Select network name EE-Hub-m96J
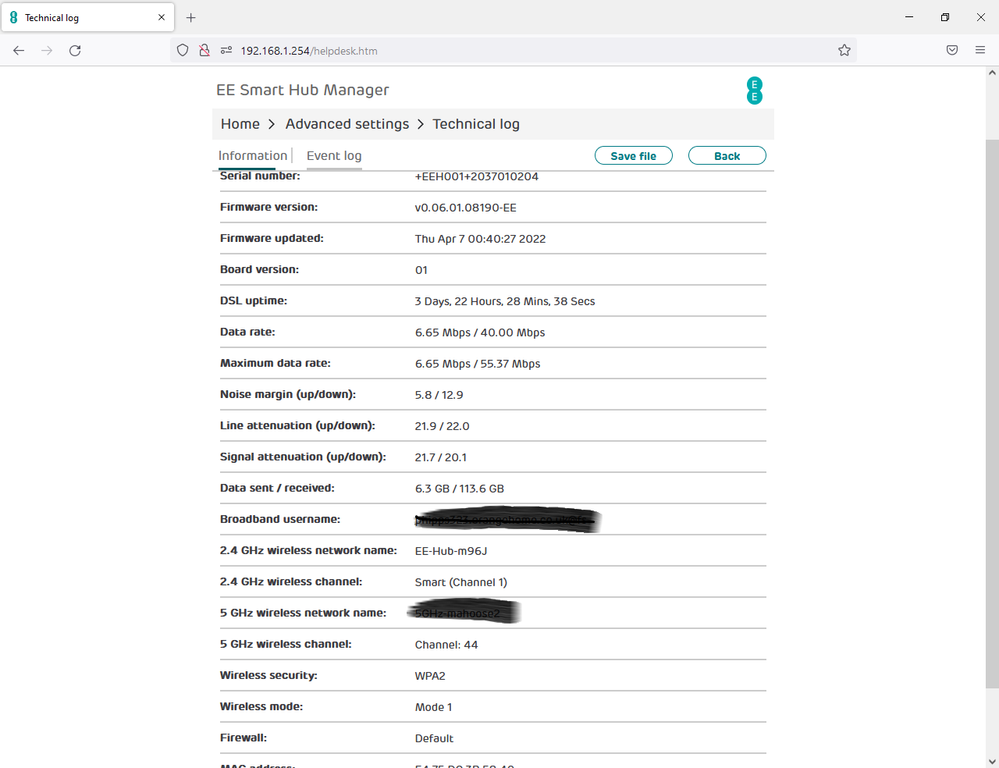Image resolution: width=999 pixels, height=768 pixels. point(451,551)
